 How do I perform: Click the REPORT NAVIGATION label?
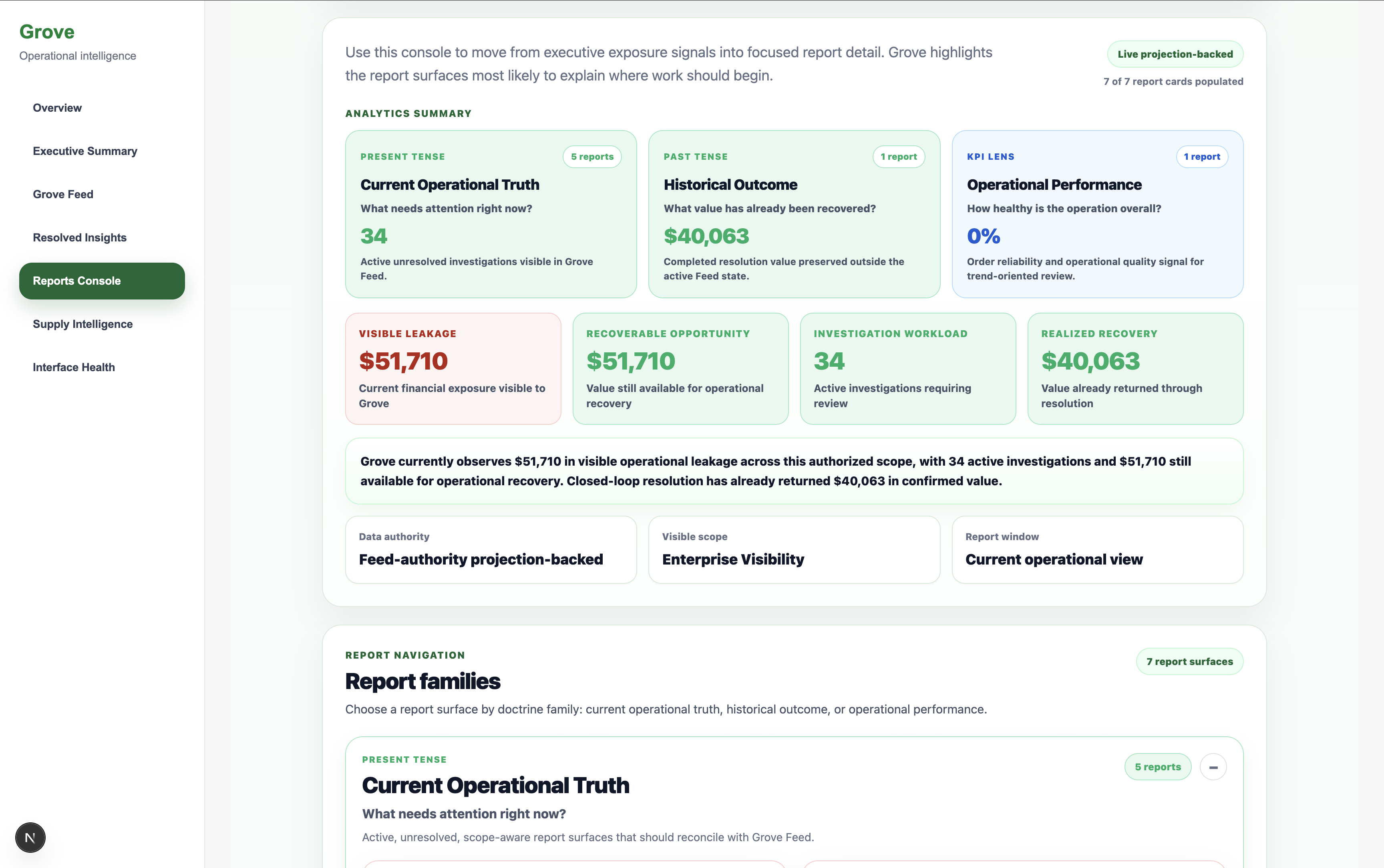click(405, 655)
